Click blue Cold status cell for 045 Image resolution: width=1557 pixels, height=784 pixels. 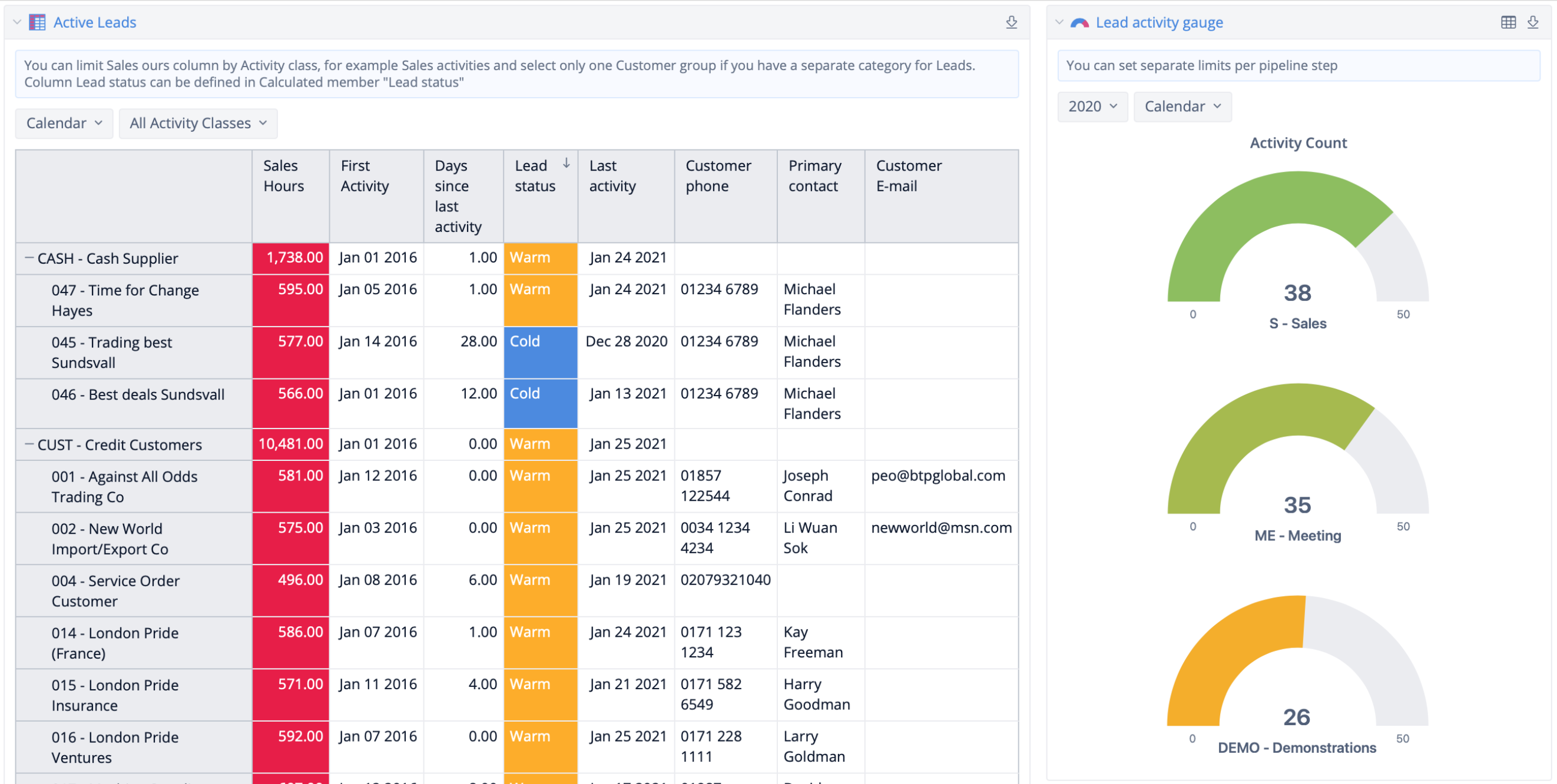click(x=540, y=351)
